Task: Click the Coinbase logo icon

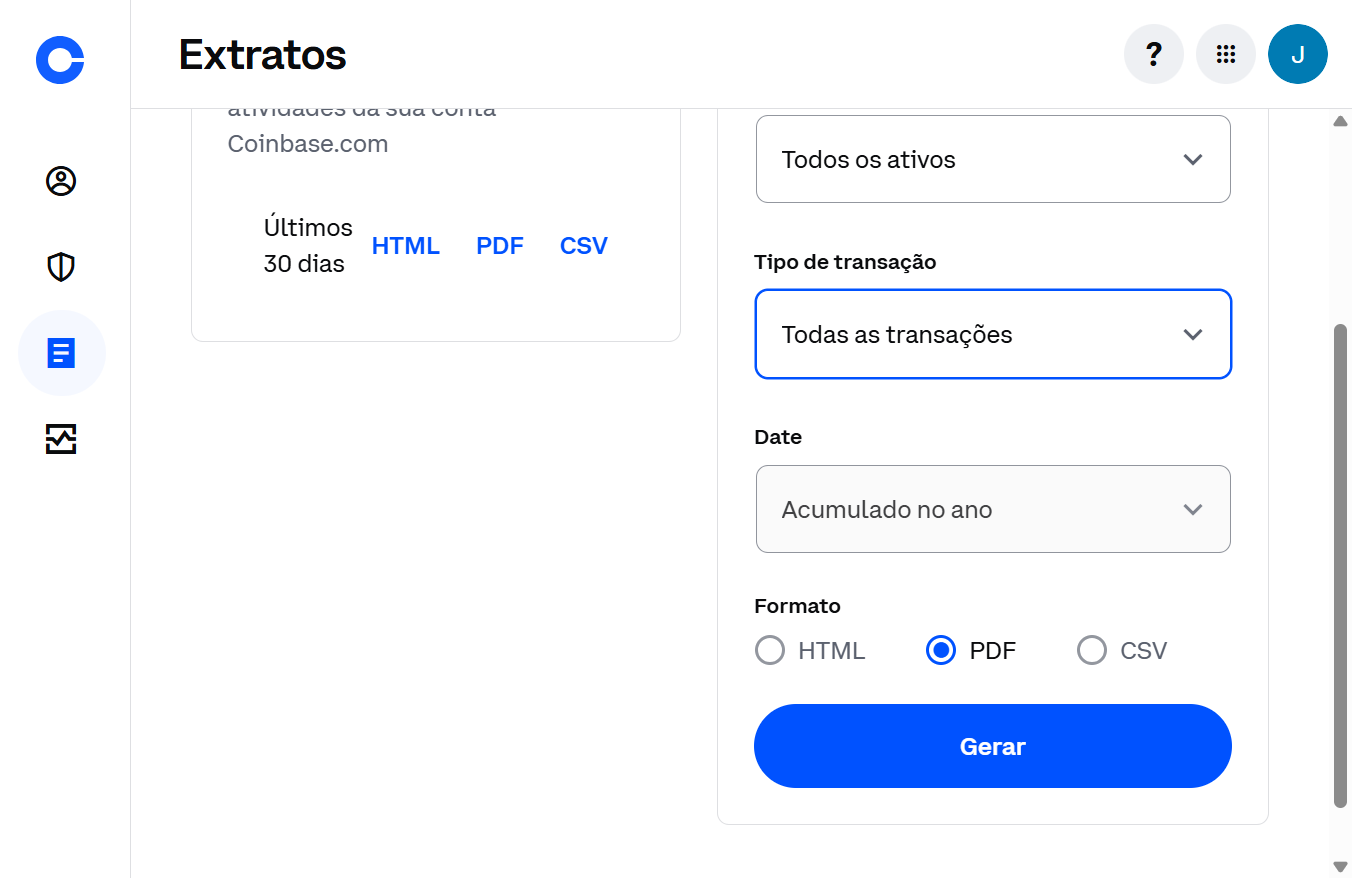Action: point(60,59)
